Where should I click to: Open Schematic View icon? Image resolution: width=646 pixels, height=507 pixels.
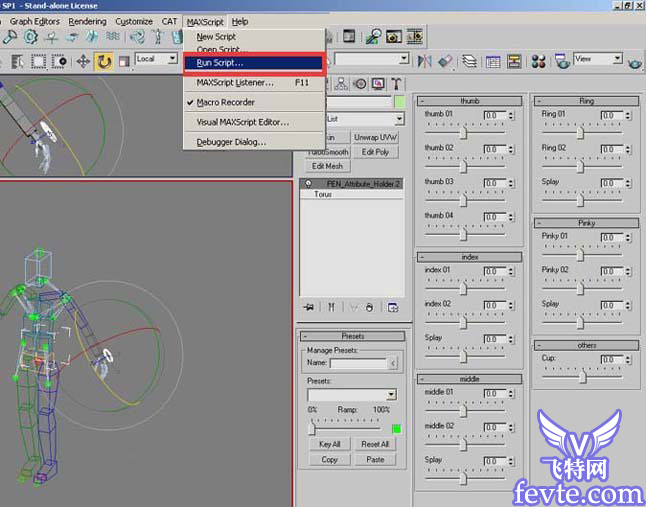pyautogui.click(x=514, y=61)
